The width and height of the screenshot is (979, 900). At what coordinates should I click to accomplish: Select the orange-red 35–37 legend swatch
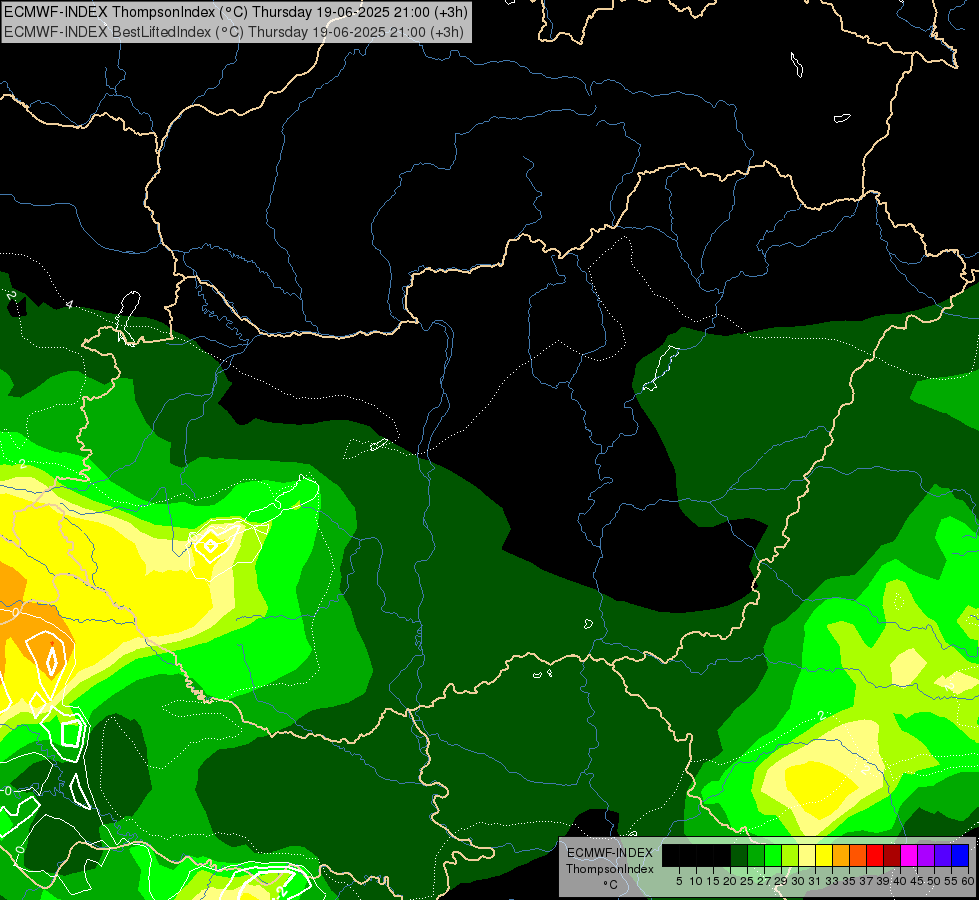[x=858, y=855]
